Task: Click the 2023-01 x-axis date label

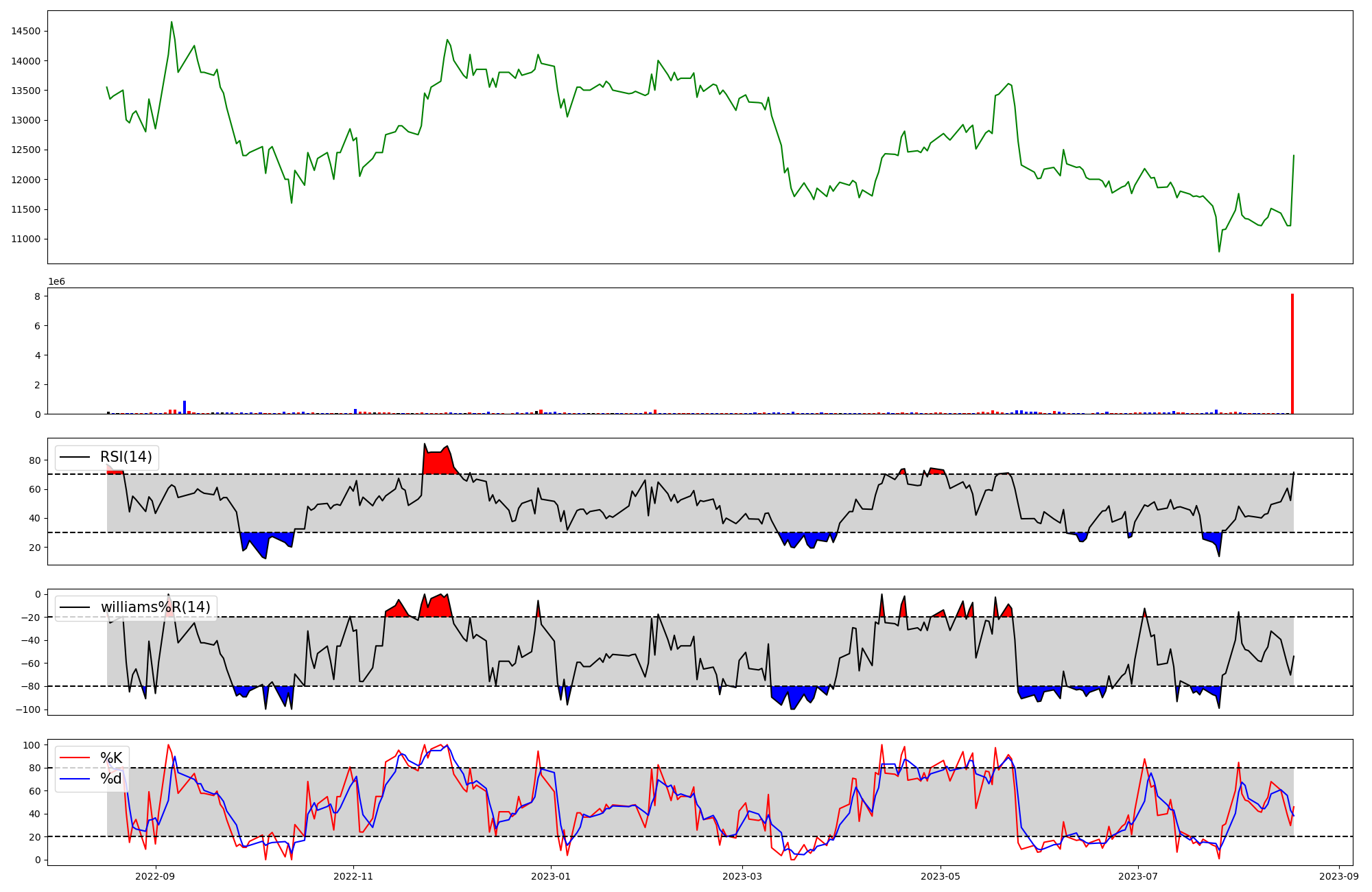Action: tap(551, 876)
